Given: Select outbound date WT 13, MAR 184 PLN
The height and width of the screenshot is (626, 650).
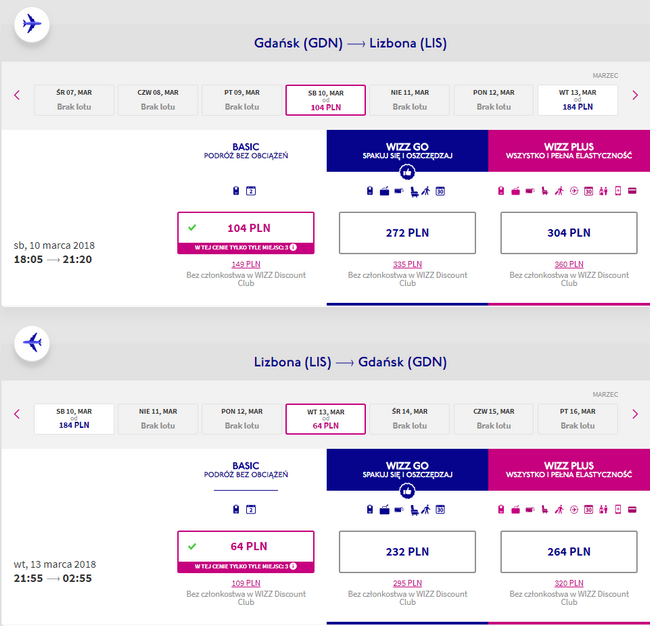Looking at the screenshot, I should pyautogui.click(x=577, y=100).
